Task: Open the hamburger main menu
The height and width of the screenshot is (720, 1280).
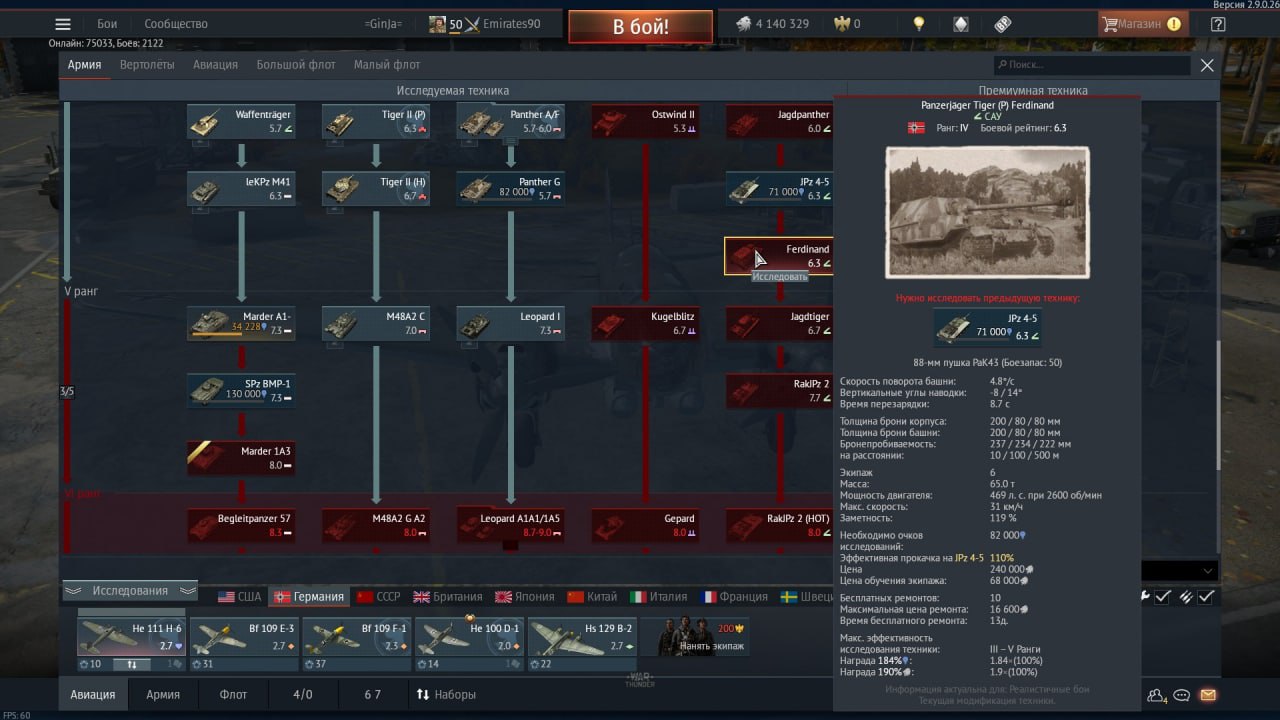Action: [63, 24]
